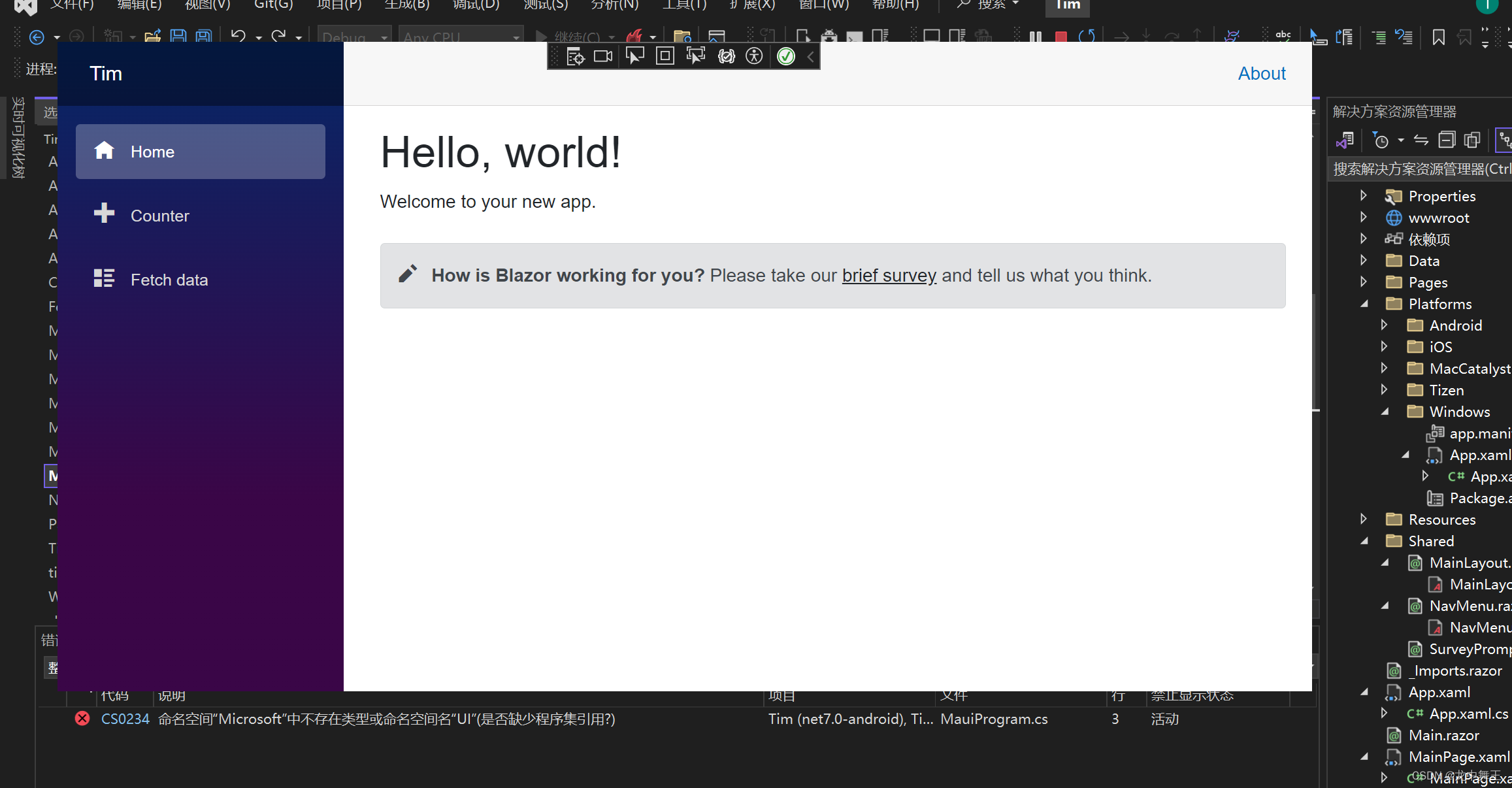Image resolution: width=1512 pixels, height=788 pixels.
Task: Click the Fetch data sidebar item
Action: pyautogui.click(x=200, y=280)
